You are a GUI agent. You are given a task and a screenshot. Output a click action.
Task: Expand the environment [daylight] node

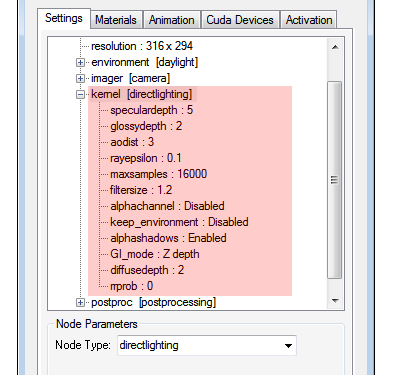pyautogui.click(x=80, y=62)
